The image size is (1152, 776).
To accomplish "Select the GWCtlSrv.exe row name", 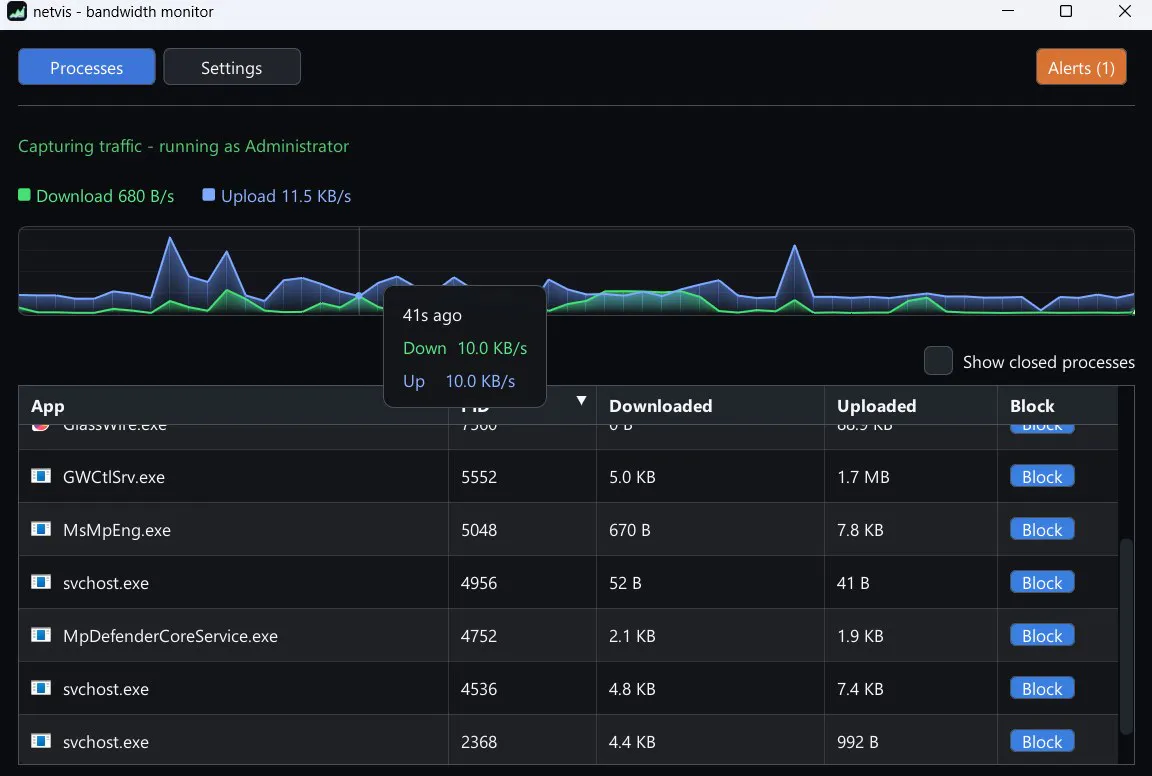I will pos(114,477).
